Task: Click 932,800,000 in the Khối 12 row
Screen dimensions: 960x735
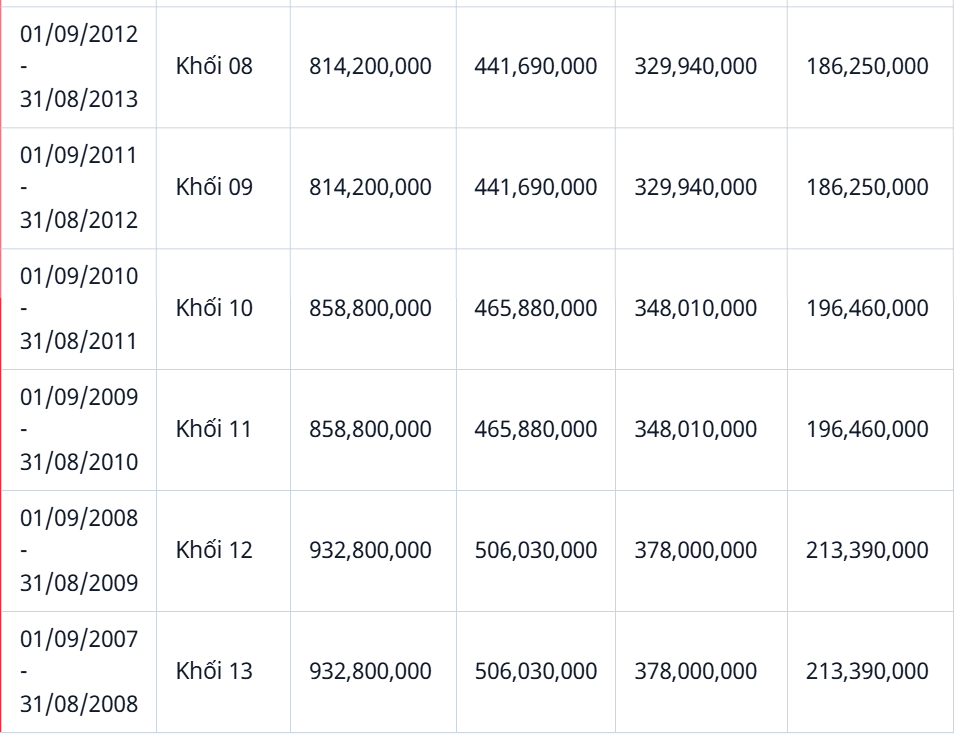Action: [x=371, y=550]
